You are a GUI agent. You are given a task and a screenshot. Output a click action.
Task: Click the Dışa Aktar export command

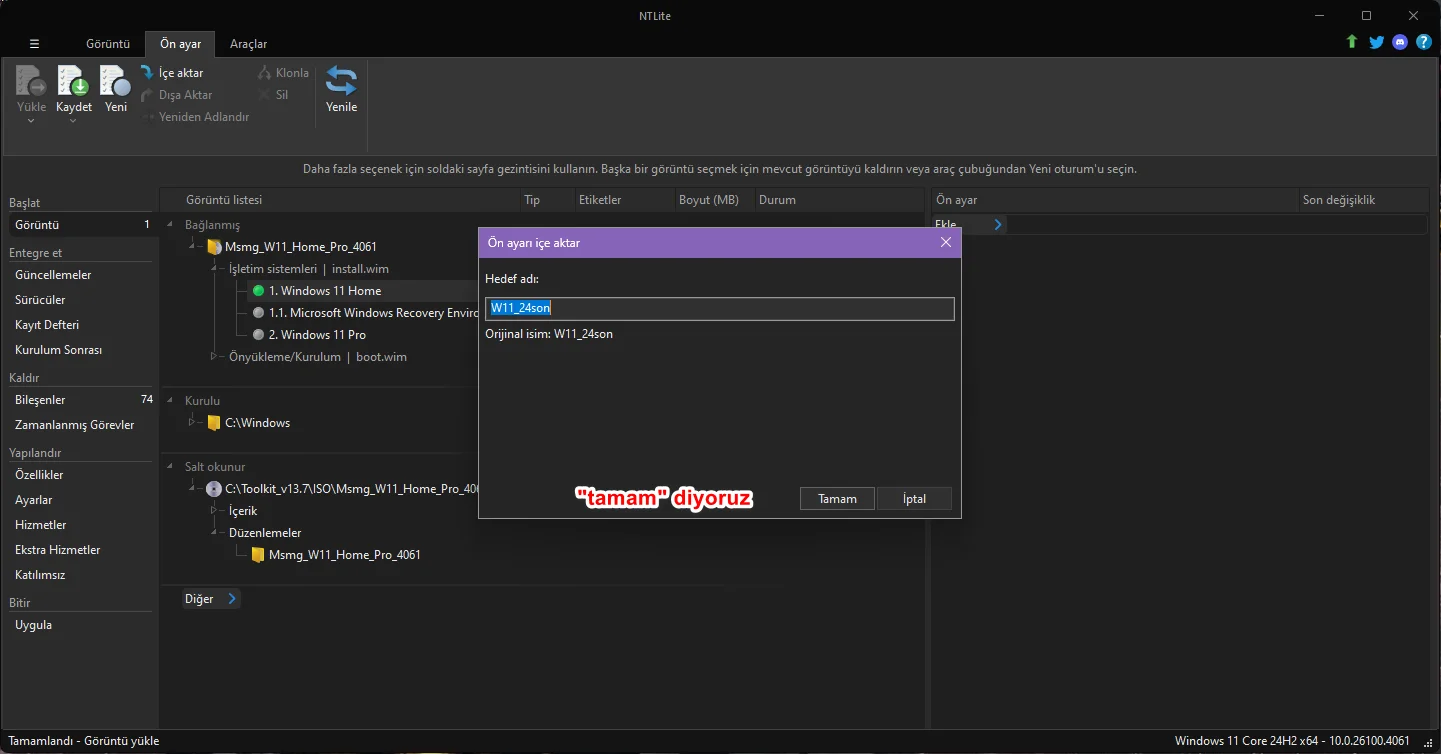(x=177, y=95)
